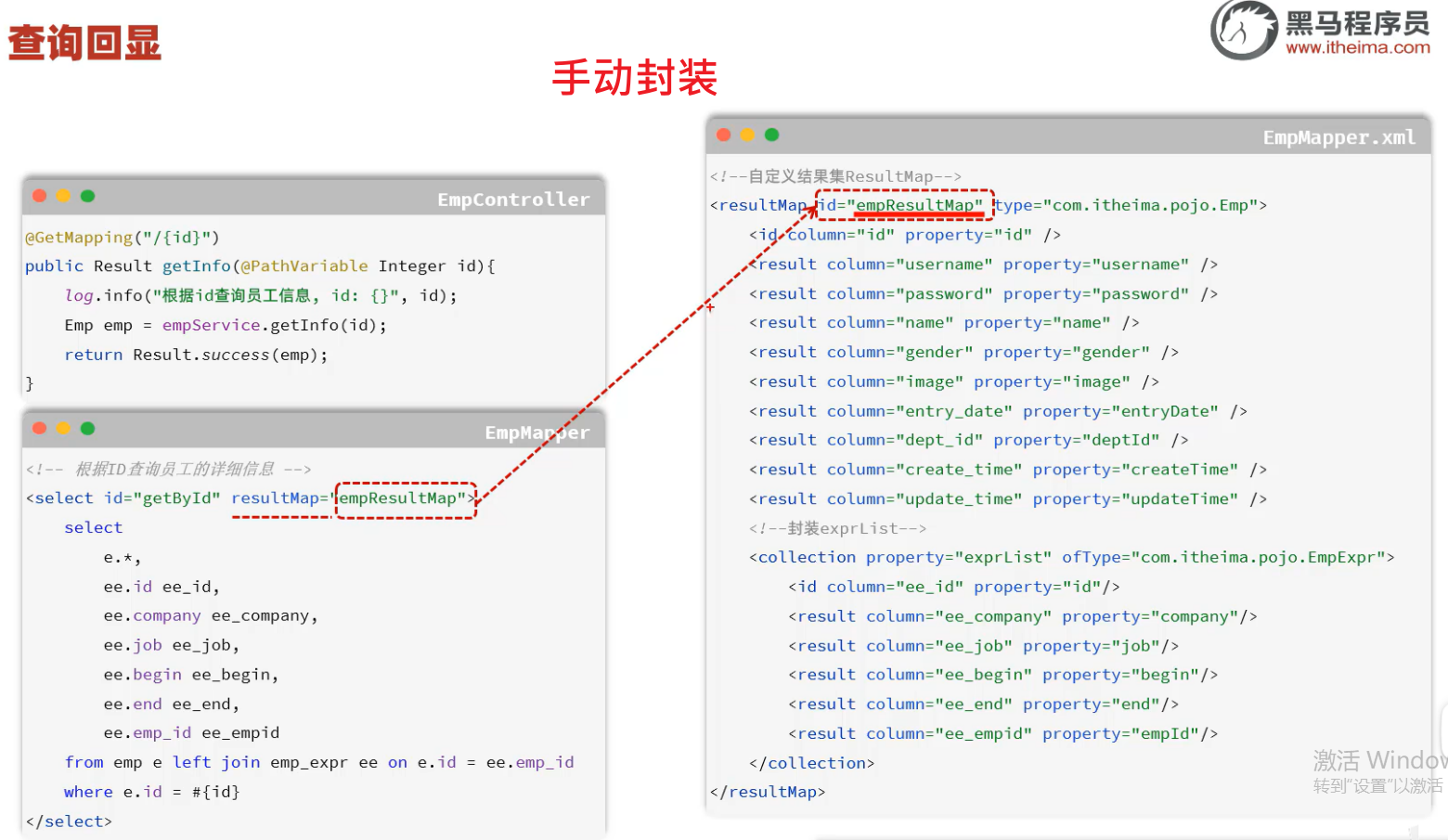Click the empService.getInfo(id) line
The height and width of the screenshot is (840, 1448).
point(226,325)
